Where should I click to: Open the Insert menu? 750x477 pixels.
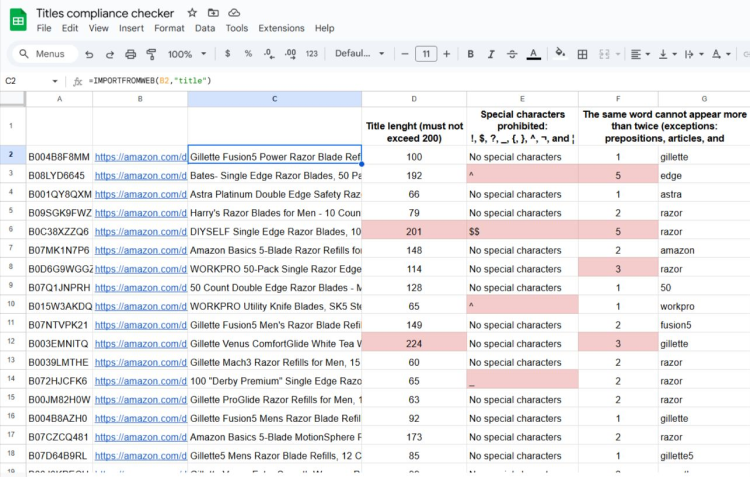131,28
